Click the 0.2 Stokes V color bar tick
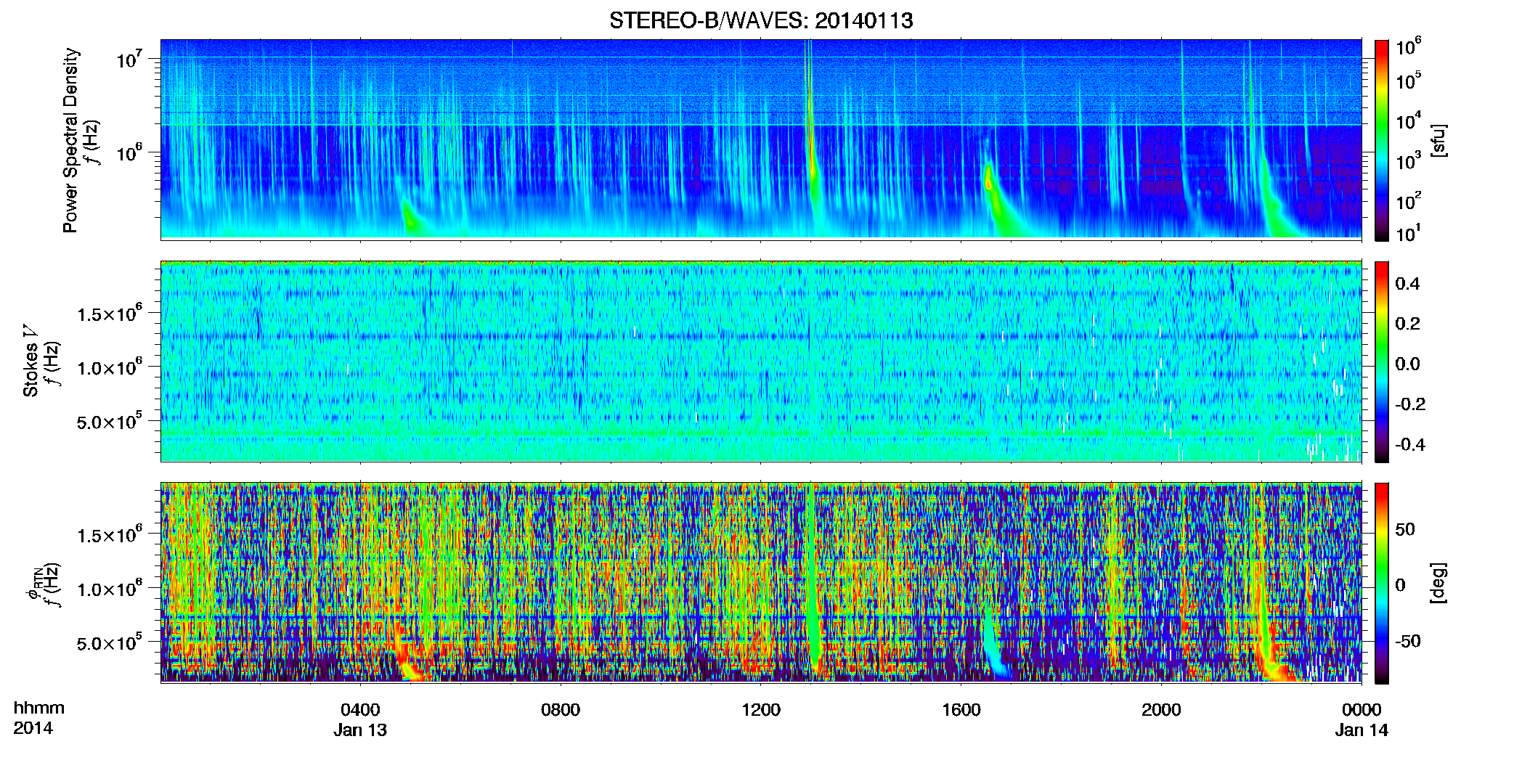 1407,324
